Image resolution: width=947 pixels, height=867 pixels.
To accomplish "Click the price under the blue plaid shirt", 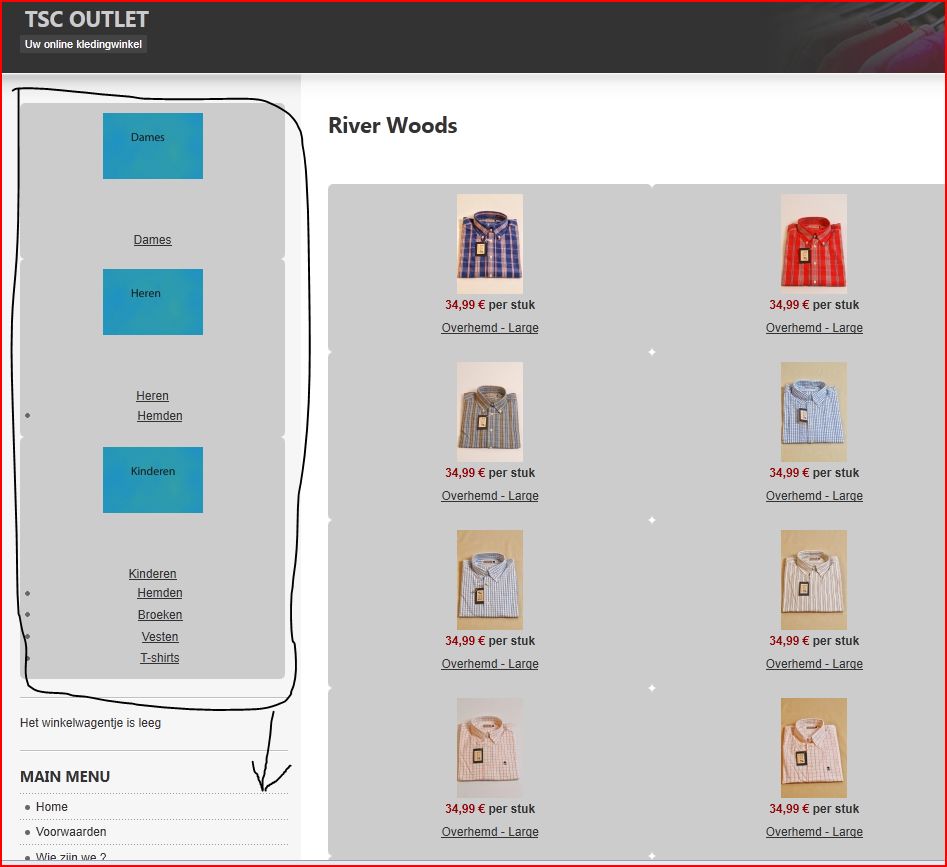I will (x=490, y=305).
